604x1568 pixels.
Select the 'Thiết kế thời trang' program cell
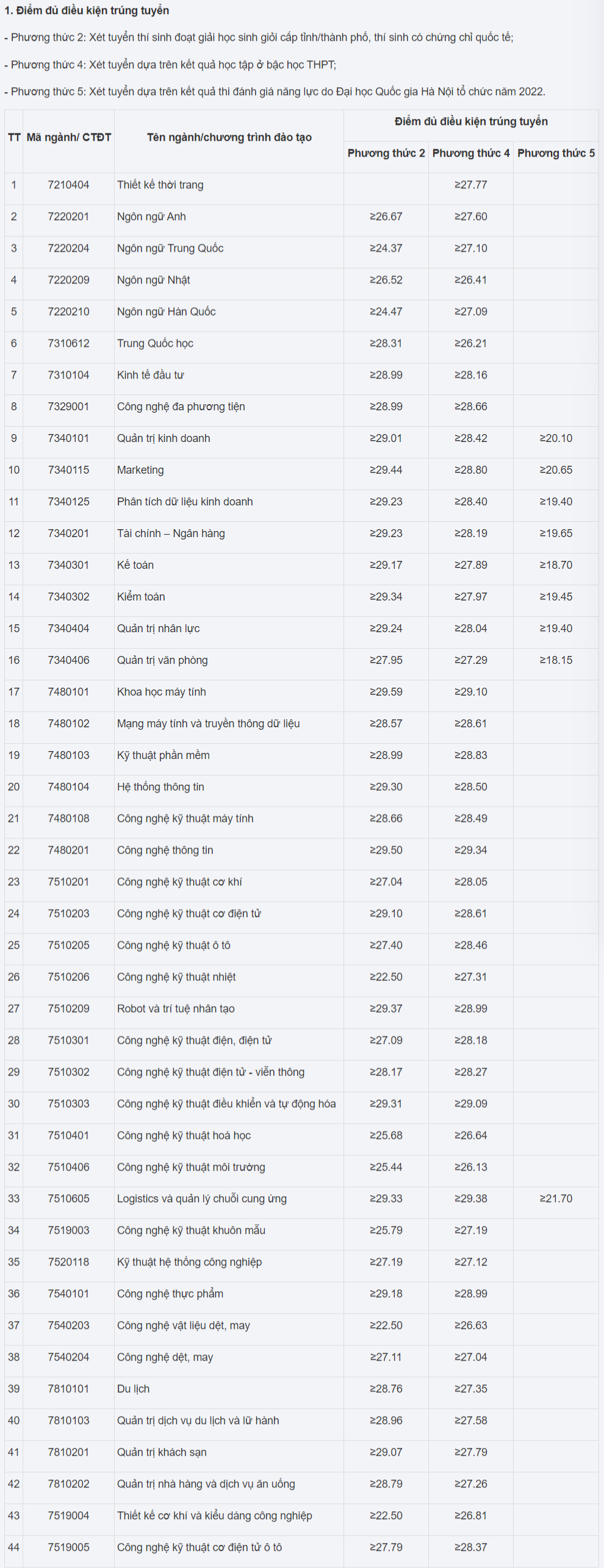tap(160, 185)
